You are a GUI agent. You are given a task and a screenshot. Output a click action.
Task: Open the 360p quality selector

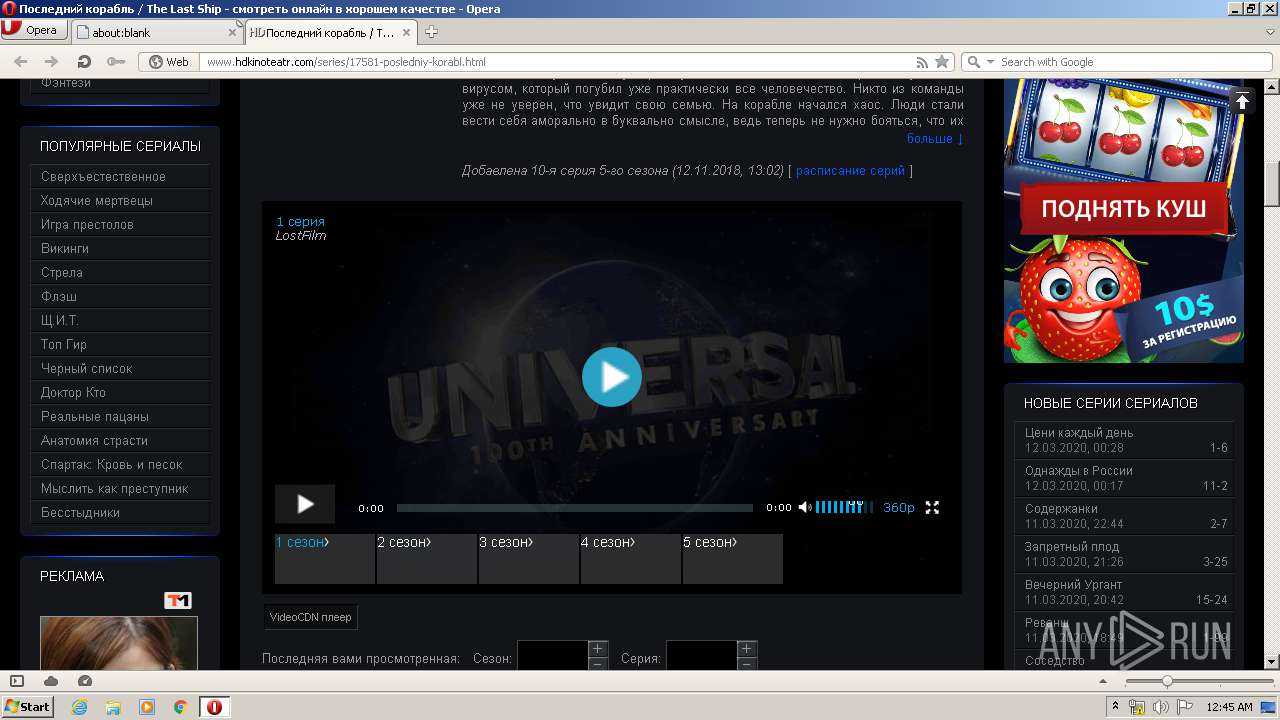pos(899,507)
